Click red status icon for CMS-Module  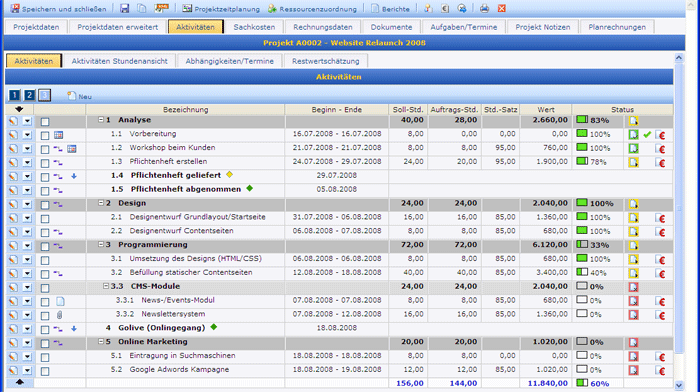(x=633, y=287)
